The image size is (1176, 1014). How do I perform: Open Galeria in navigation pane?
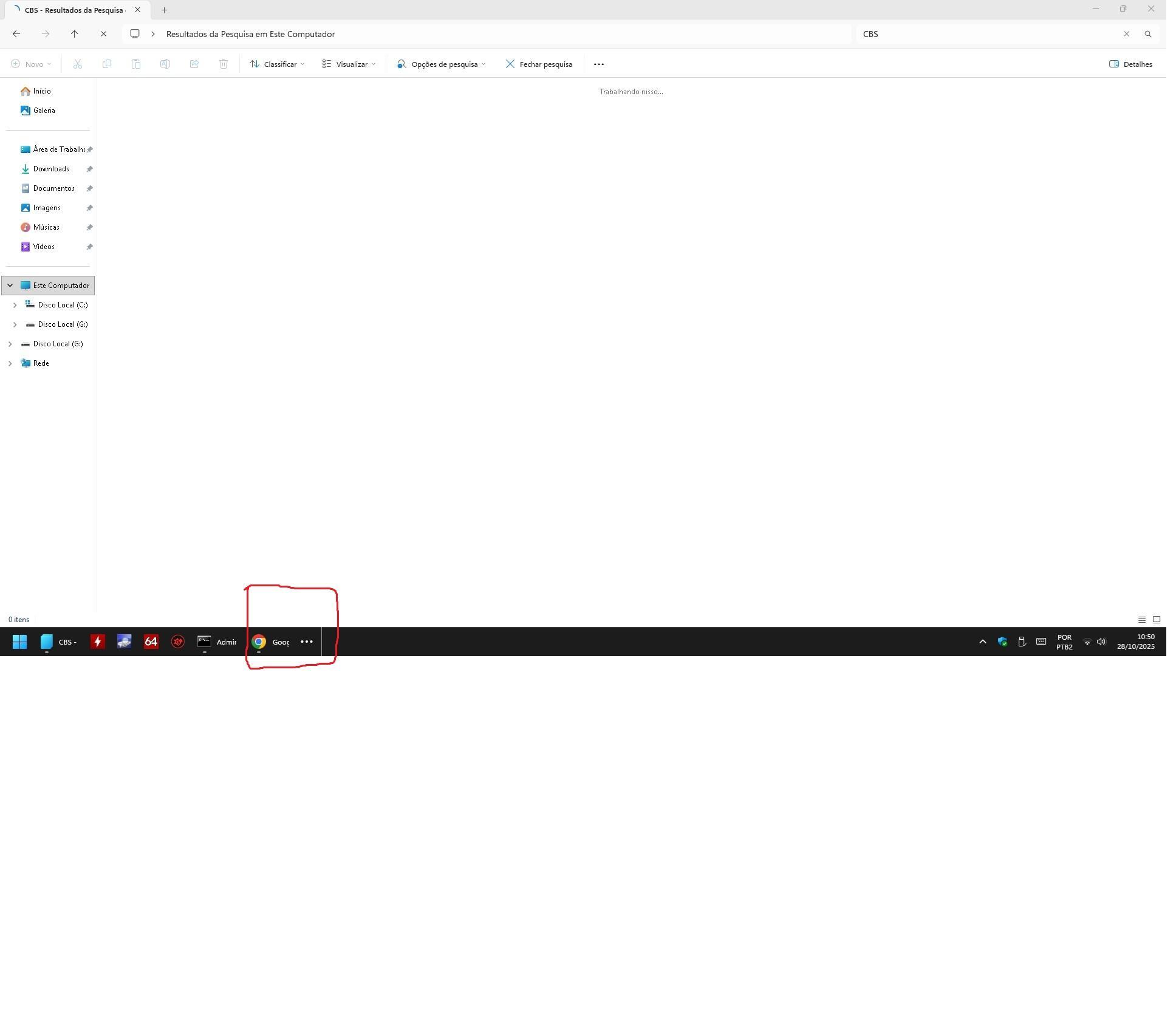coord(44,111)
